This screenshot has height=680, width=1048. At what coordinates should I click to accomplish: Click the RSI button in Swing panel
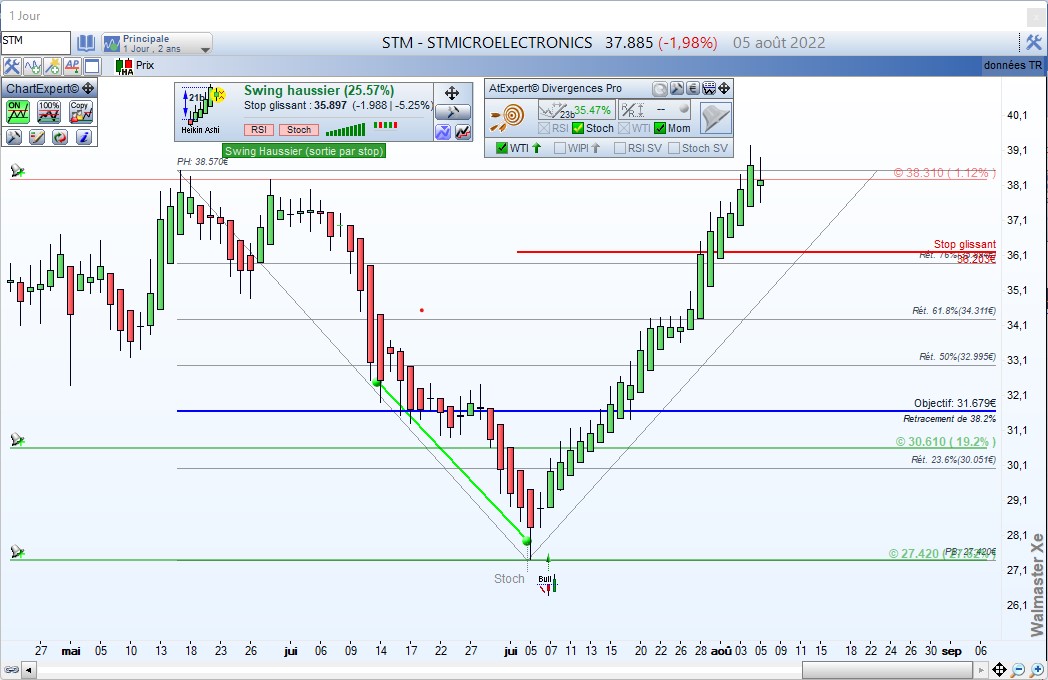(x=259, y=130)
